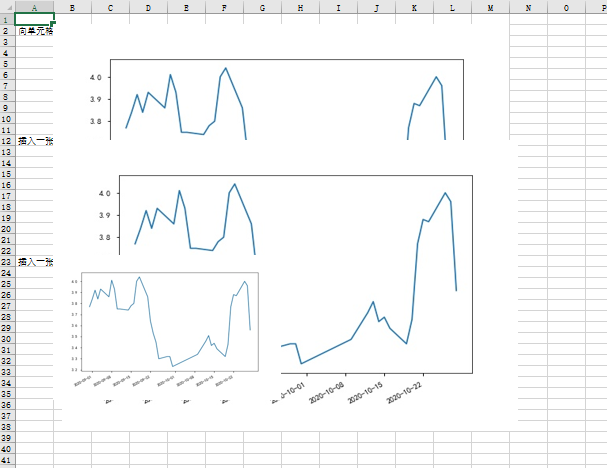The height and width of the screenshot is (468, 607).
Task: Select column F header
Action: coord(224,7)
